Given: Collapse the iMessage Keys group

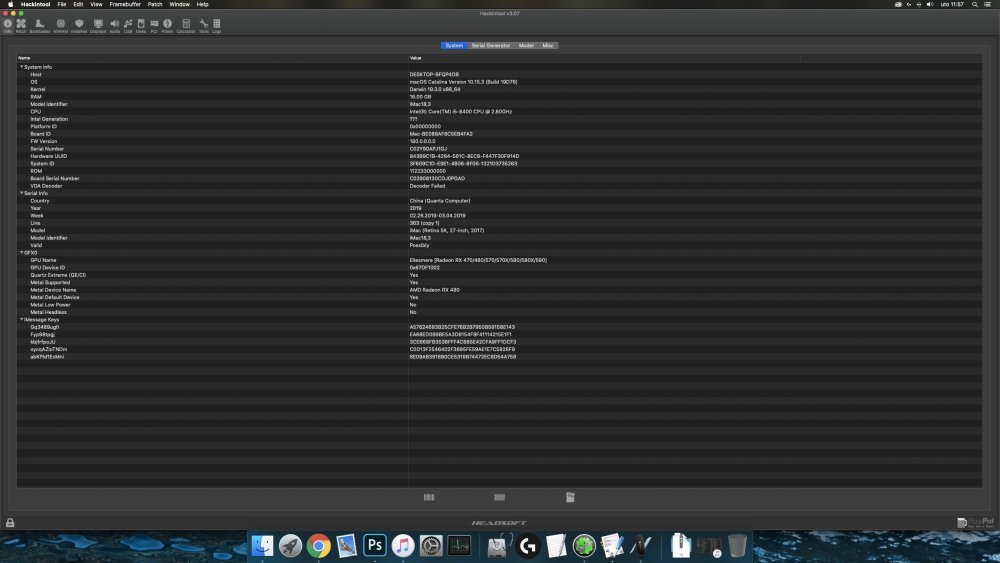Looking at the screenshot, I should click(21, 319).
